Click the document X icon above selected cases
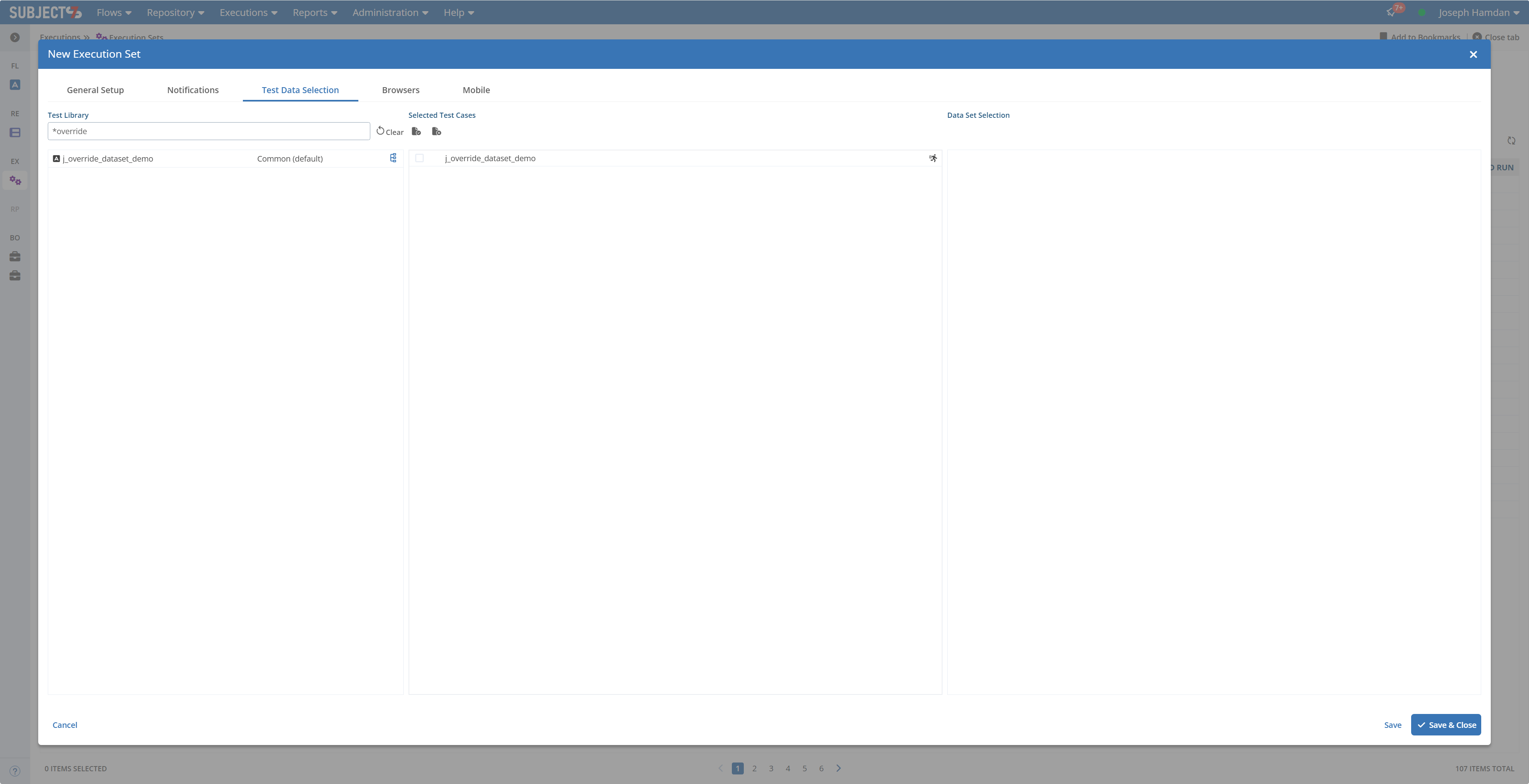 (x=436, y=132)
